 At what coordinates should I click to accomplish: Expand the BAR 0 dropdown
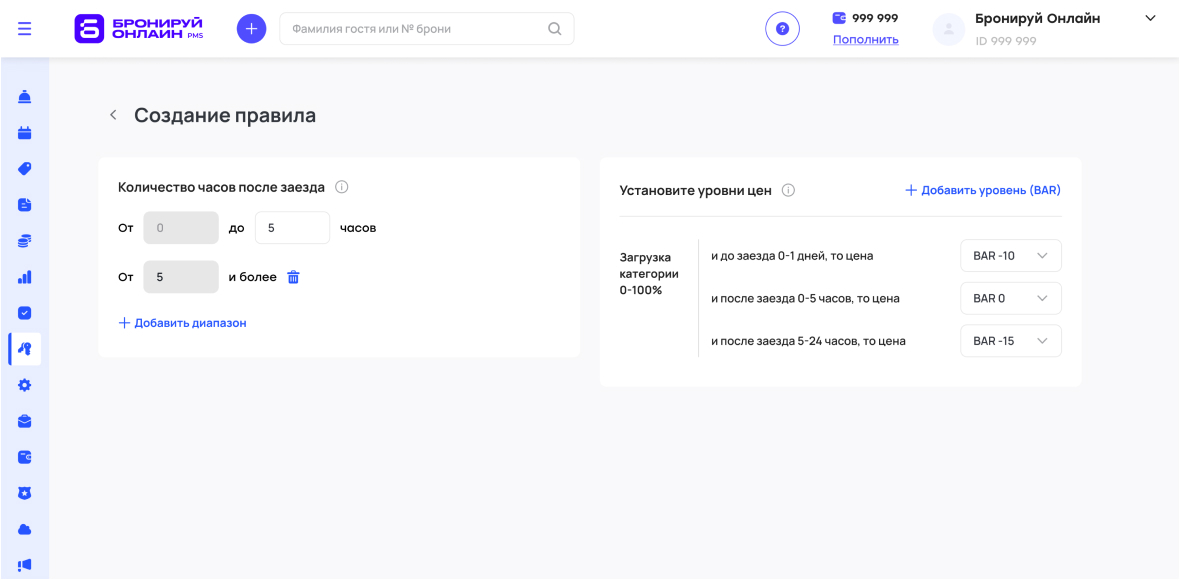[x=1010, y=298]
